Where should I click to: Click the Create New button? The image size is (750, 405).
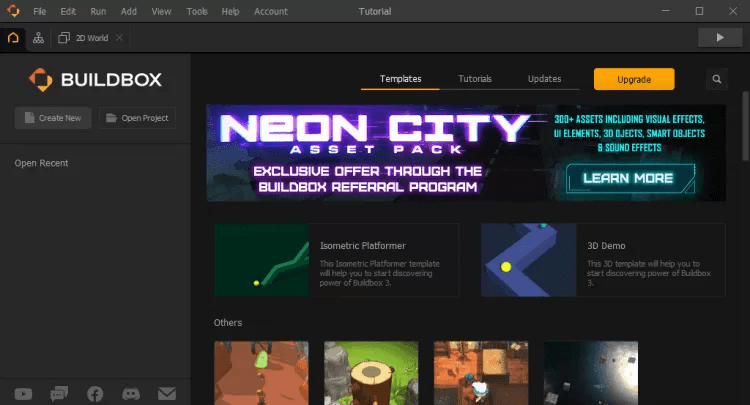[53, 118]
